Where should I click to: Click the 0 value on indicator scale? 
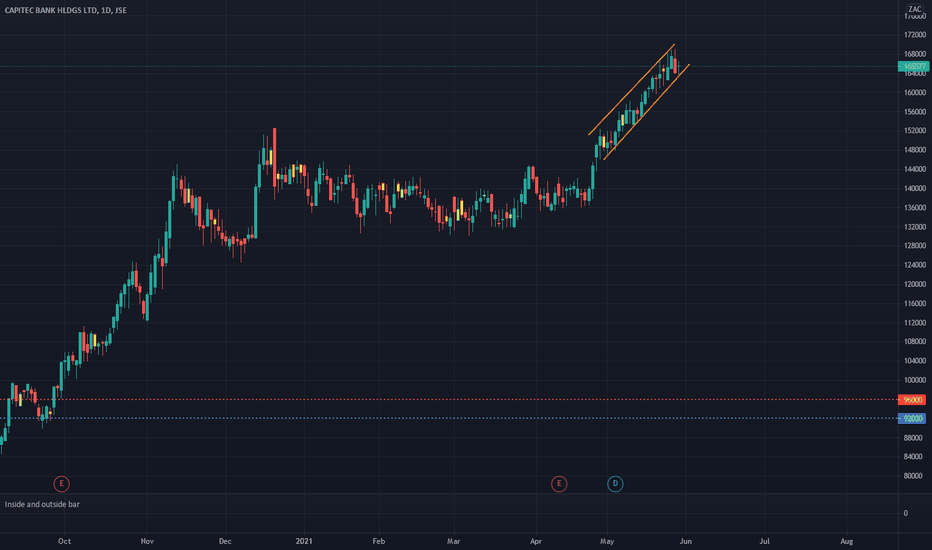(906, 513)
